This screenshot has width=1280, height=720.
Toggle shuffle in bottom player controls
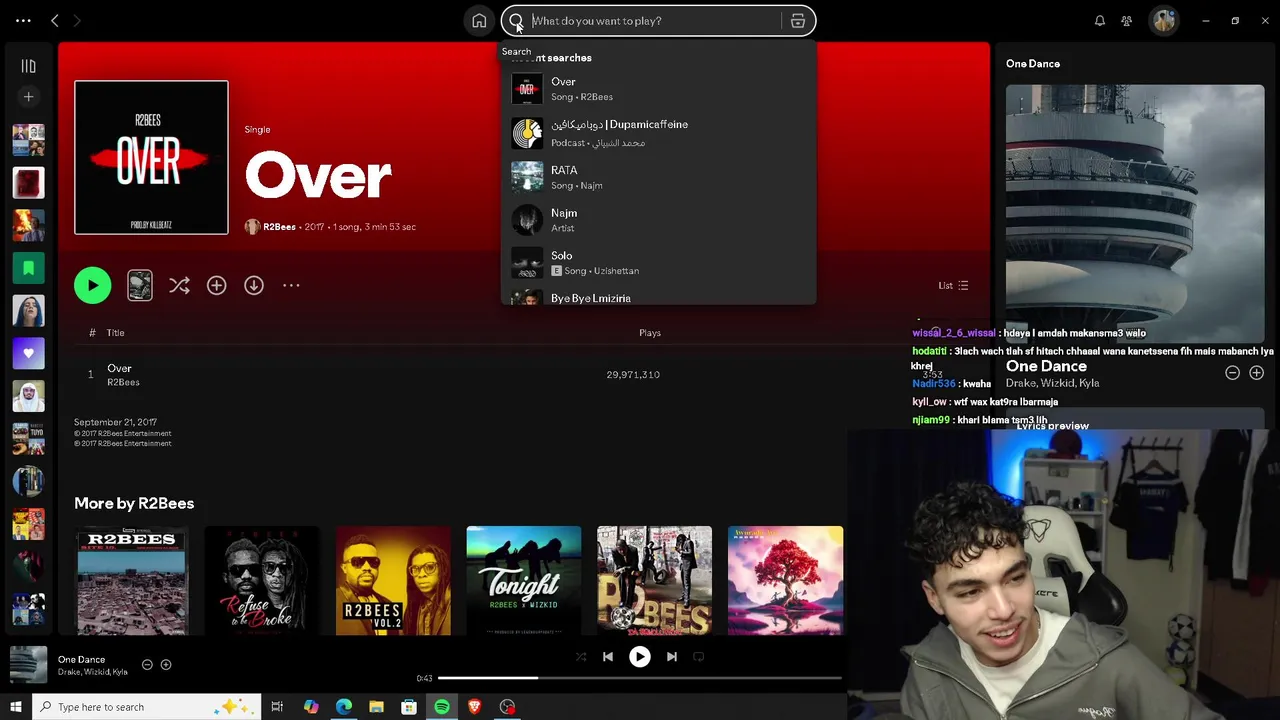coord(581,657)
